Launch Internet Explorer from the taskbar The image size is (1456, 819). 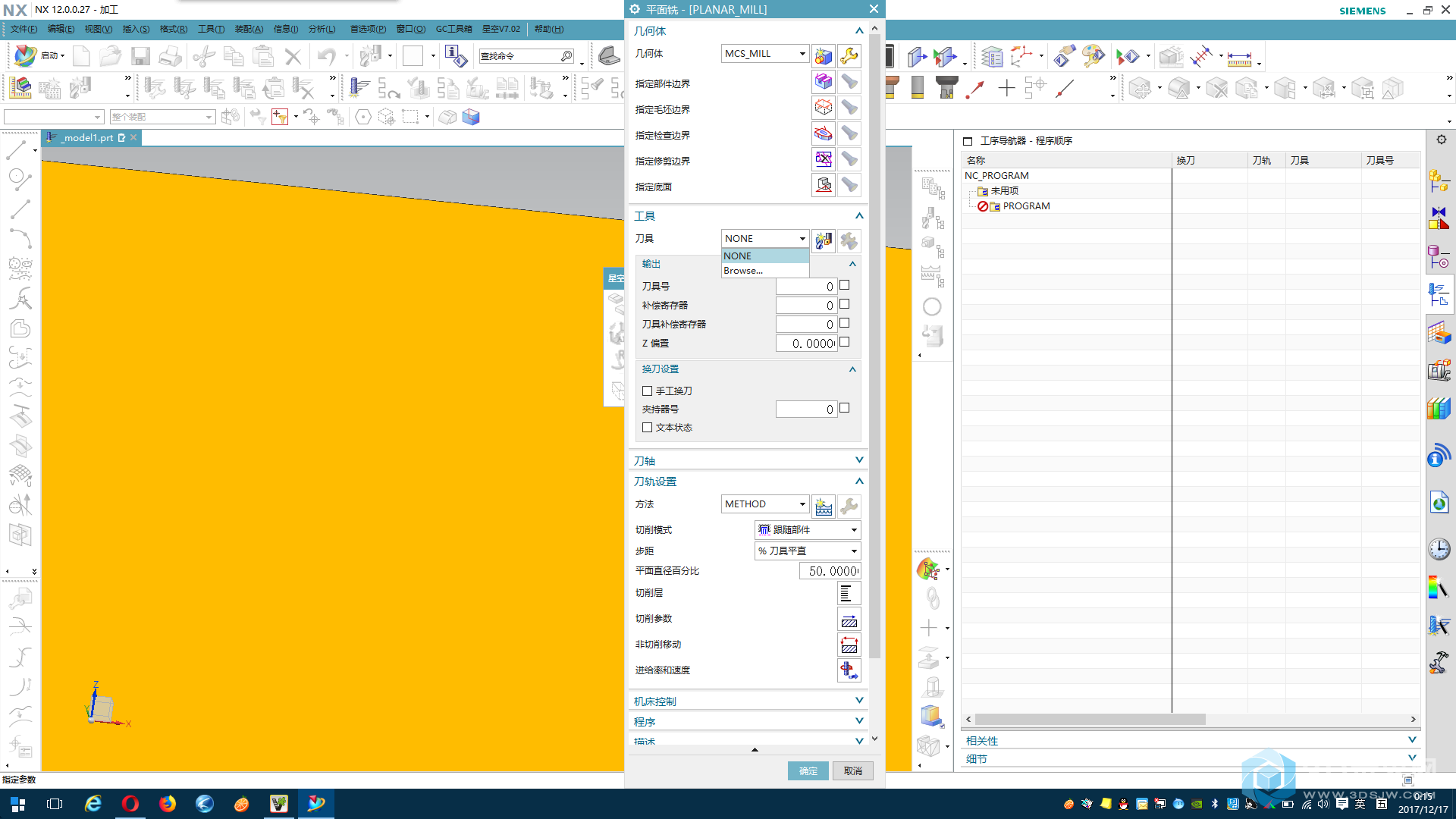(93, 804)
